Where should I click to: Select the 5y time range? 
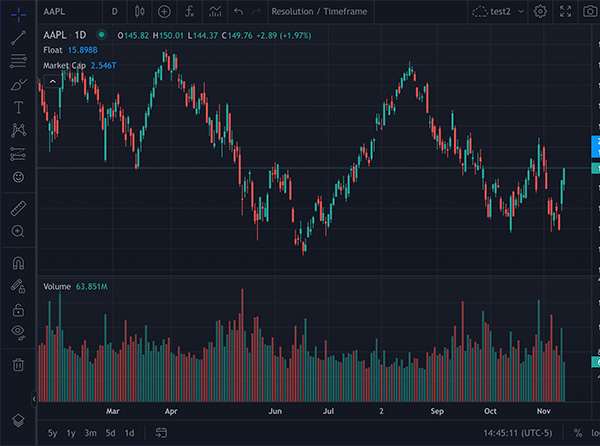[x=52, y=433]
